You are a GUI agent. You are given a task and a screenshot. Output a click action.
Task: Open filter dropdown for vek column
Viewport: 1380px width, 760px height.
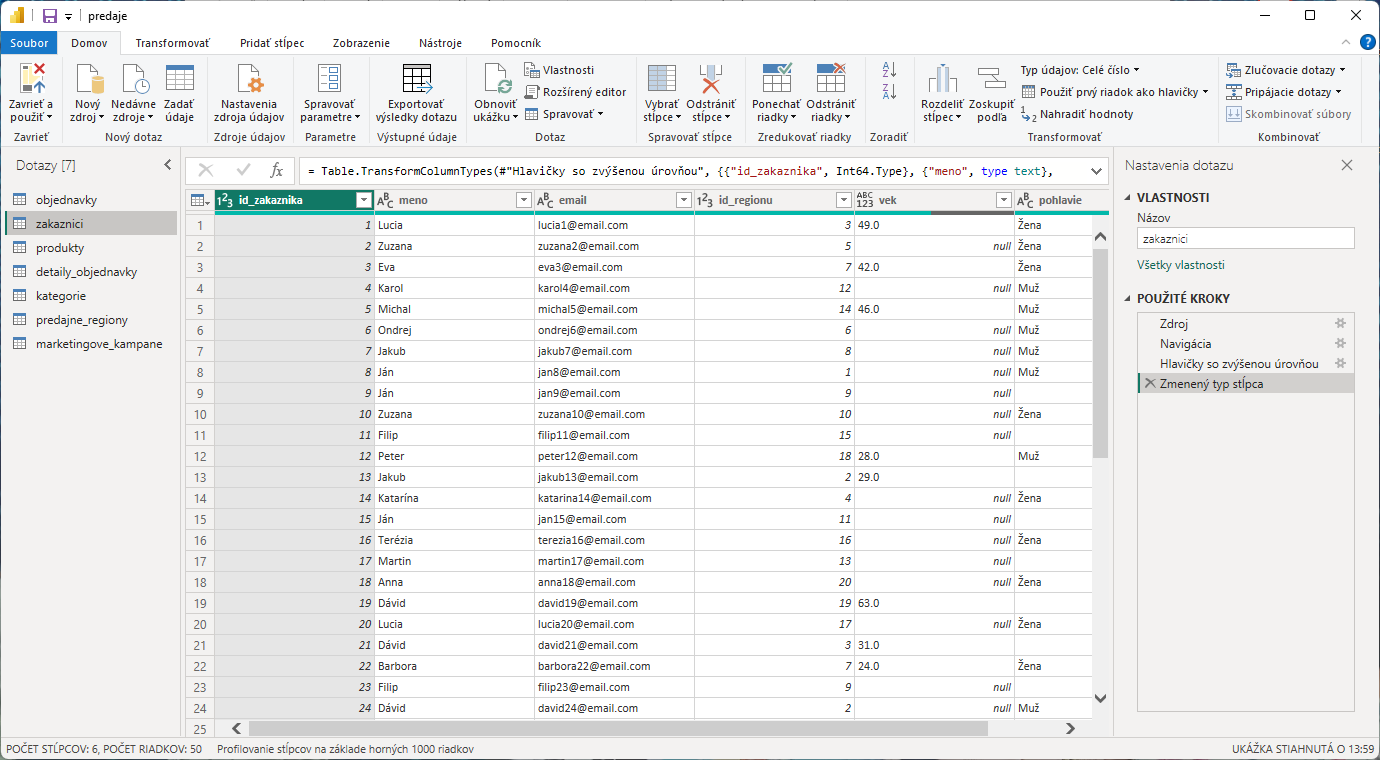pyautogui.click(x=1004, y=200)
